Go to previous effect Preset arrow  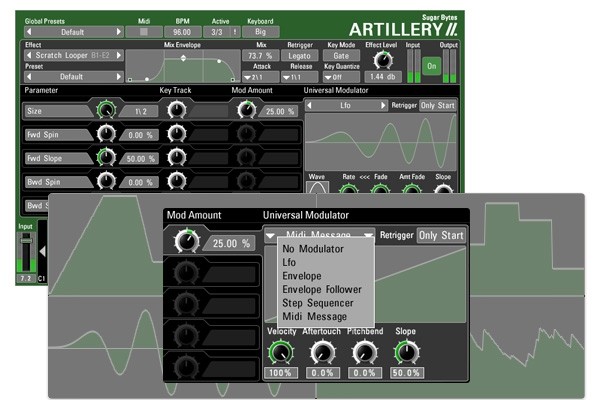(29, 77)
